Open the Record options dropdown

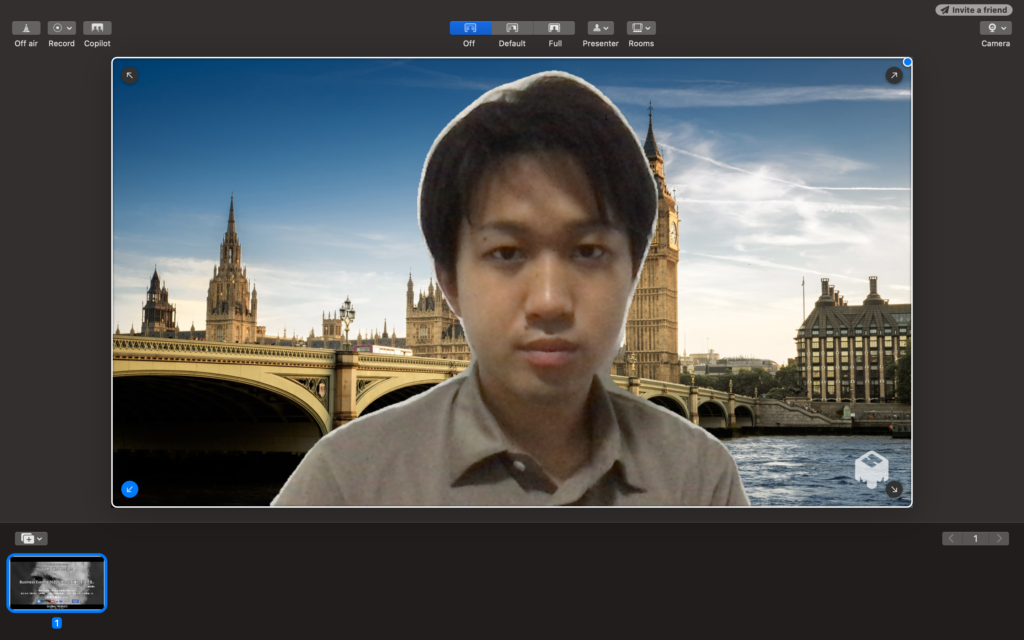(61, 28)
